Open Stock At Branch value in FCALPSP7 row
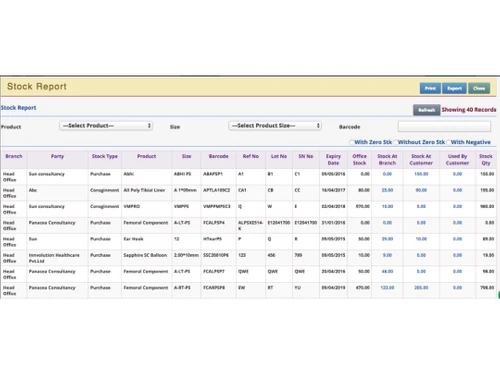The height and width of the screenshot is (375, 500). (387, 272)
